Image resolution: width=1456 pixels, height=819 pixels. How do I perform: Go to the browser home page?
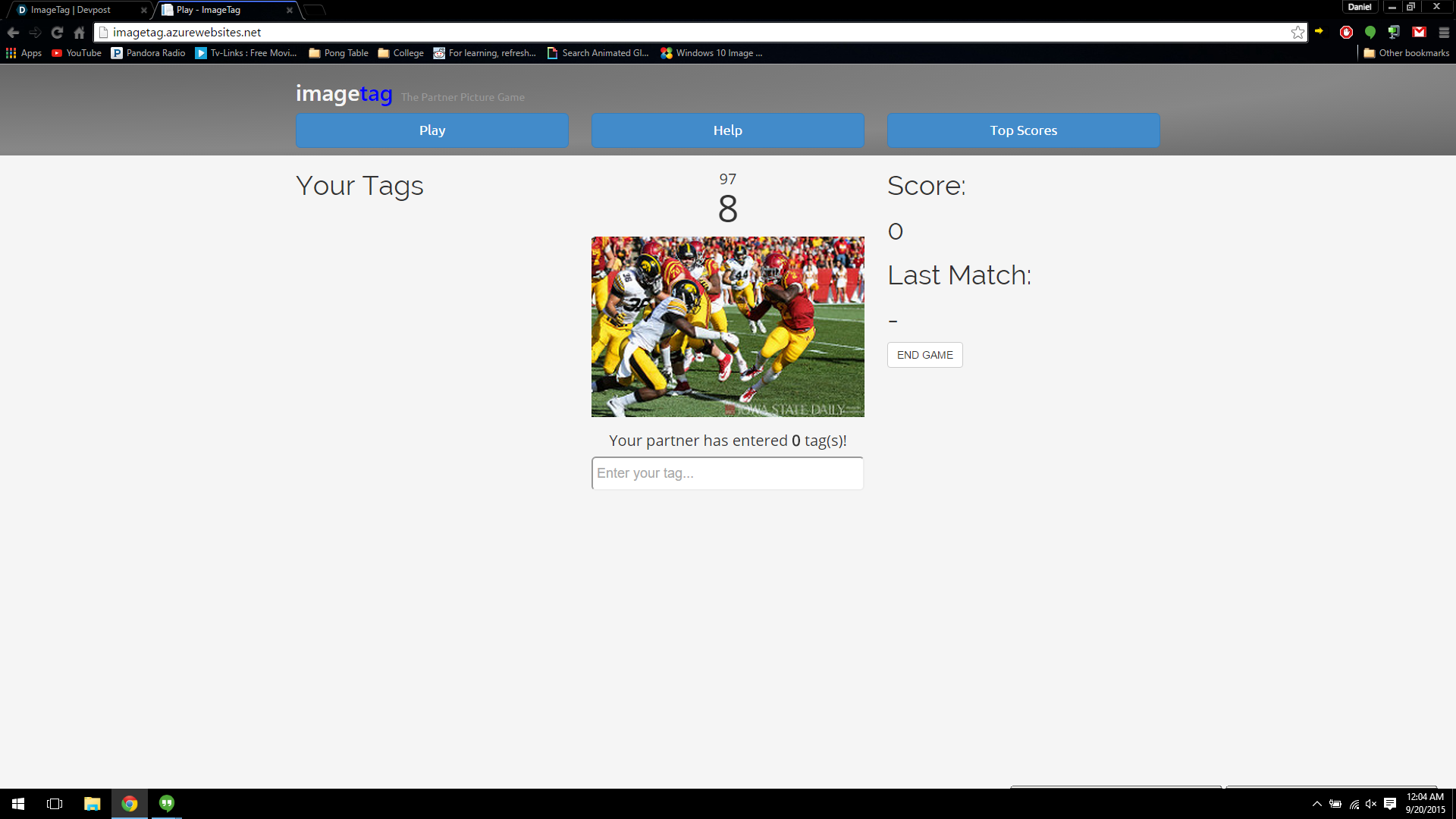(79, 33)
